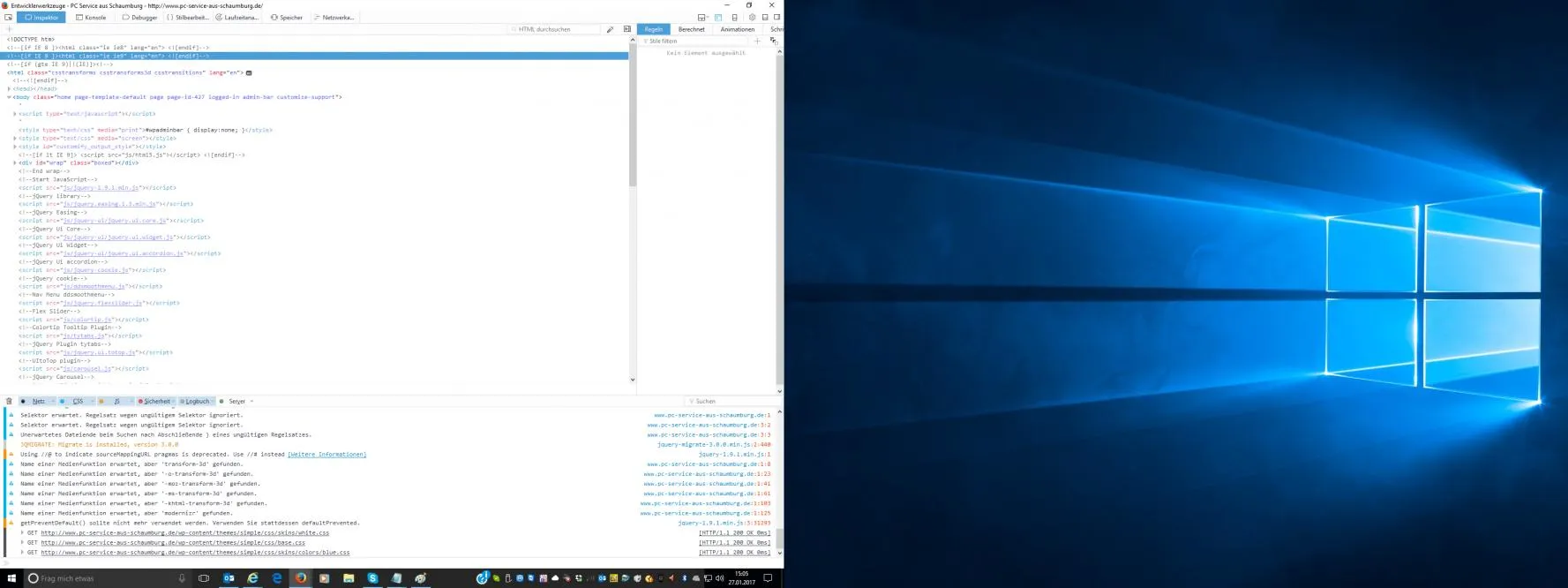This screenshot has width=1568, height=588.
Task: Add new style rule plus icon
Action: click(x=757, y=41)
